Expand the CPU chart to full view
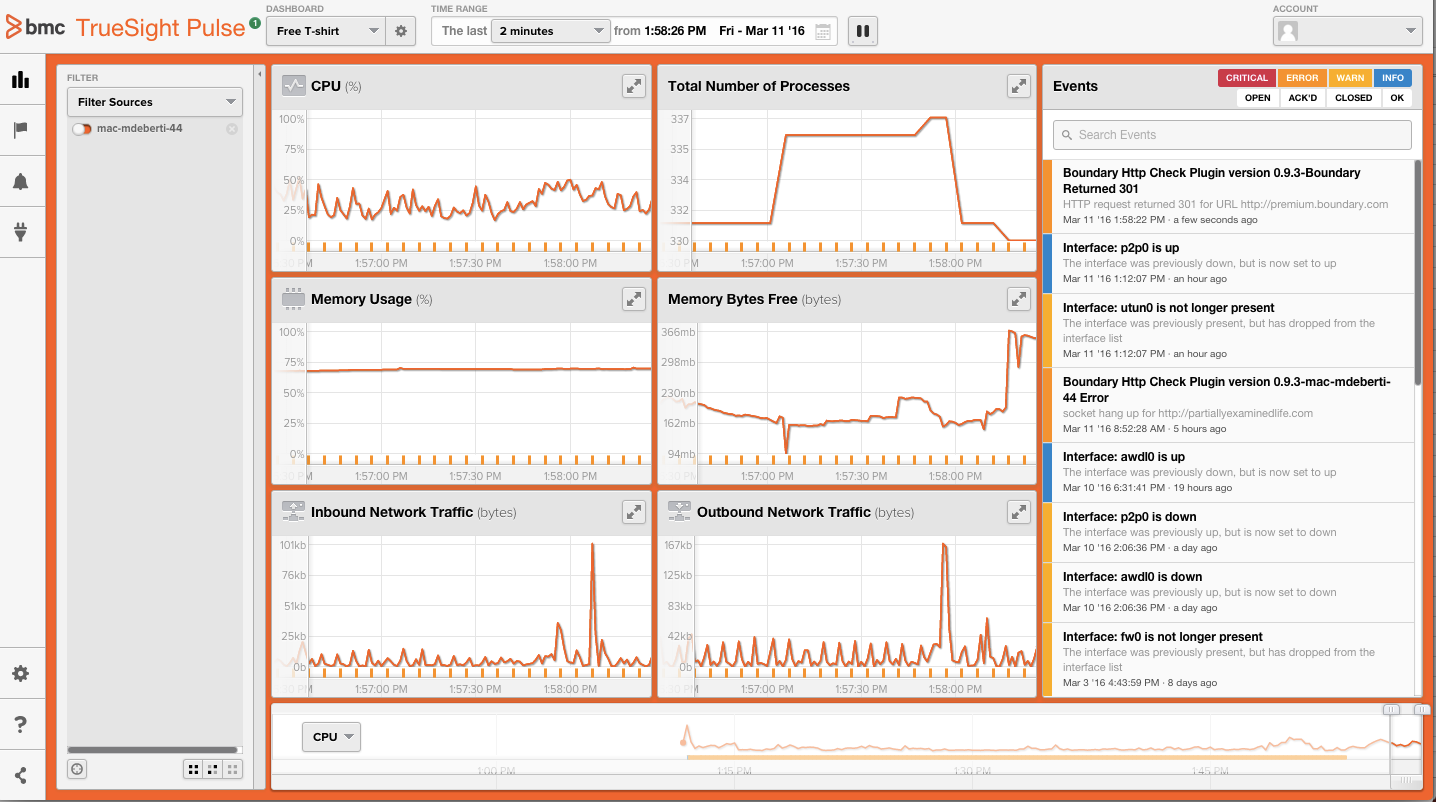1436x802 pixels. coord(634,86)
